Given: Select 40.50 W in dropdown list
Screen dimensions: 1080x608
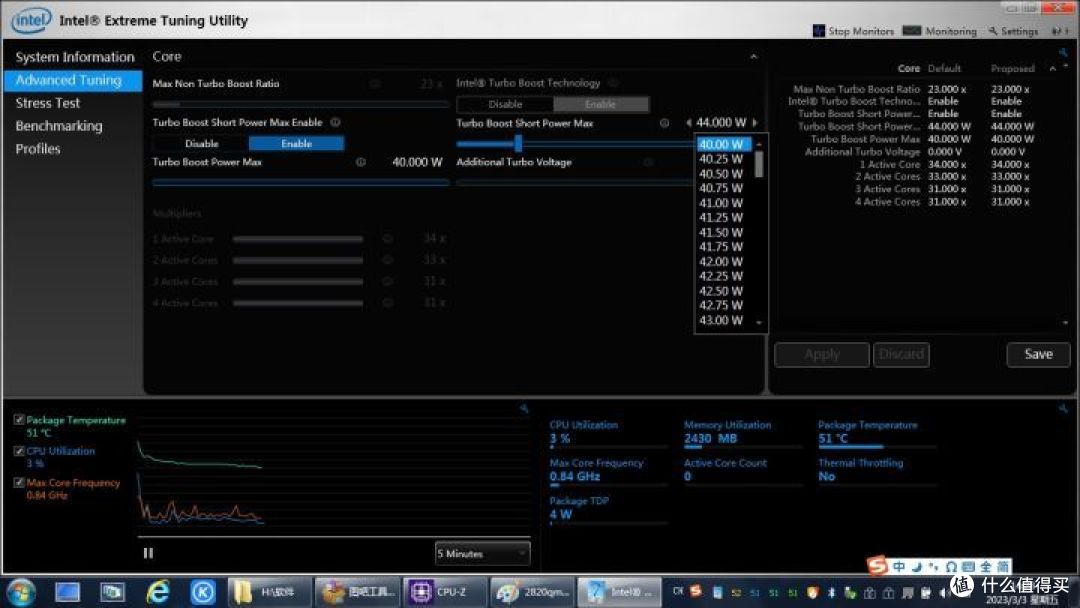Looking at the screenshot, I should tap(721, 174).
